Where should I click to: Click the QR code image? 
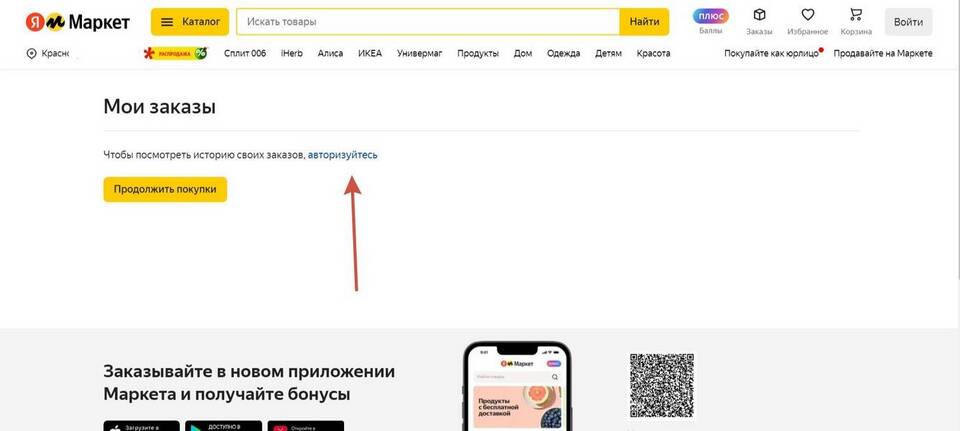click(x=662, y=386)
